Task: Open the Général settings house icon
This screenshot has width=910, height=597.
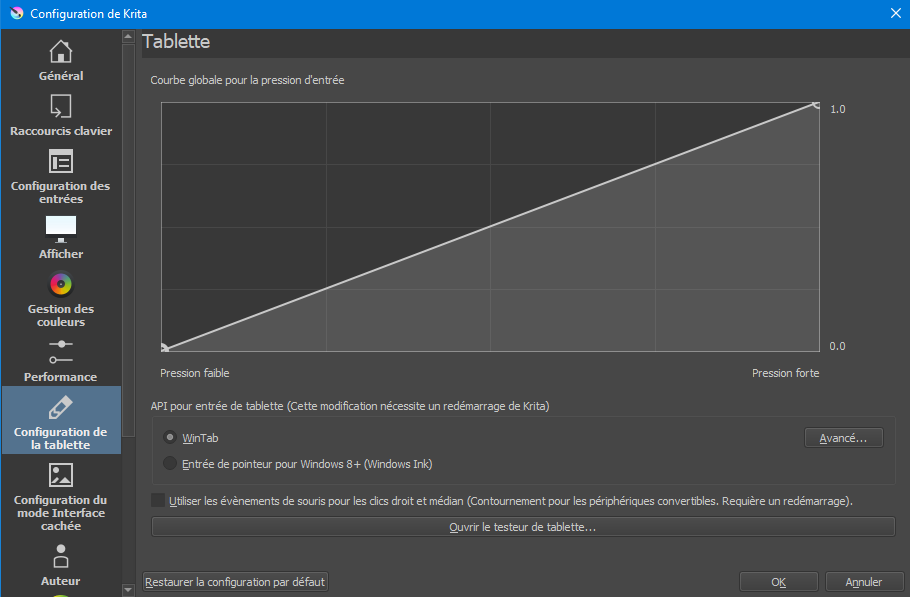Action: [60, 52]
